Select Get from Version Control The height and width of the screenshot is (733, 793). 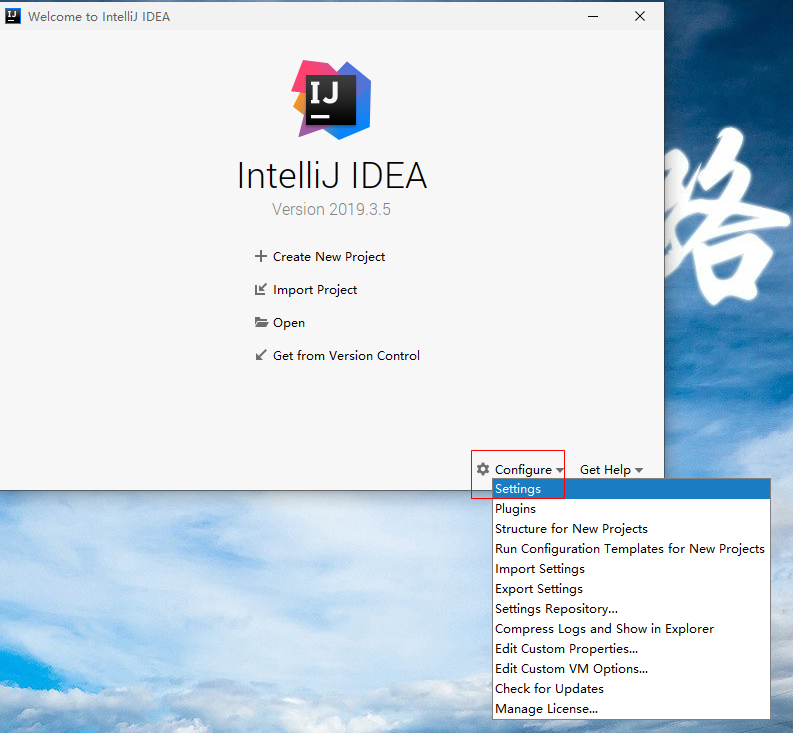[346, 356]
